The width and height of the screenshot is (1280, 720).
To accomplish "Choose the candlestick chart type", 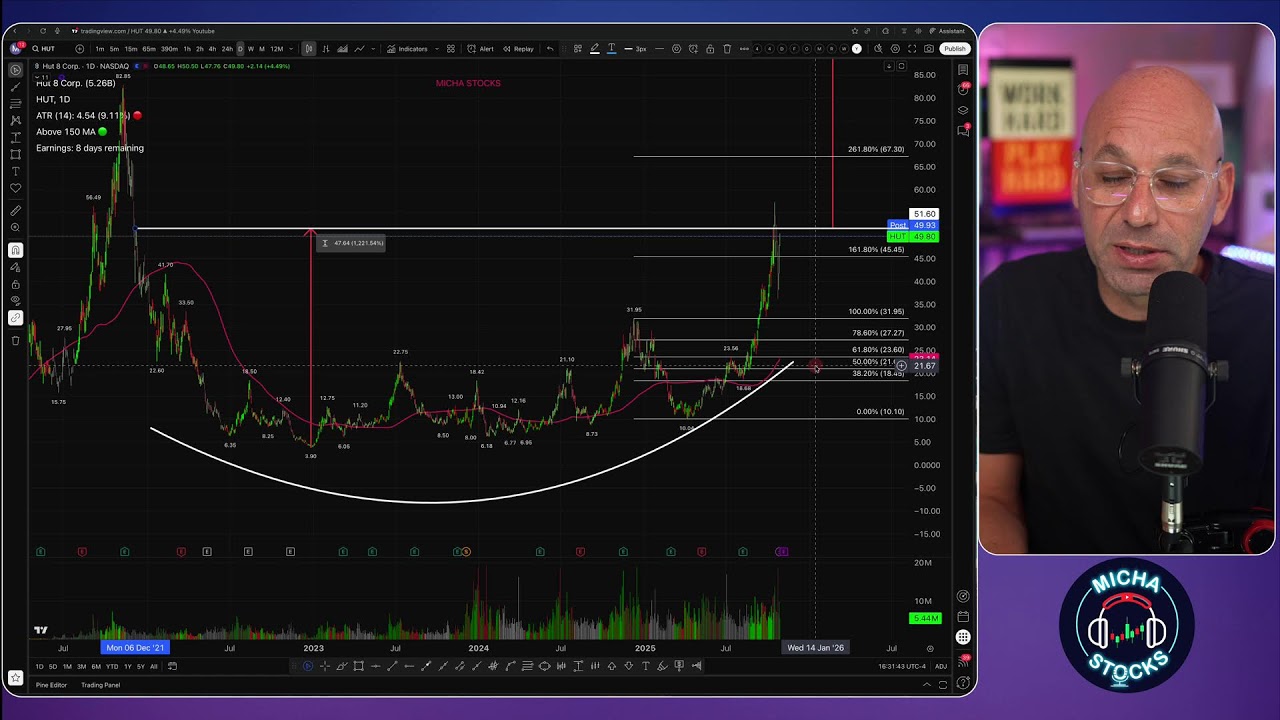I will pyautogui.click(x=309, y=49).
